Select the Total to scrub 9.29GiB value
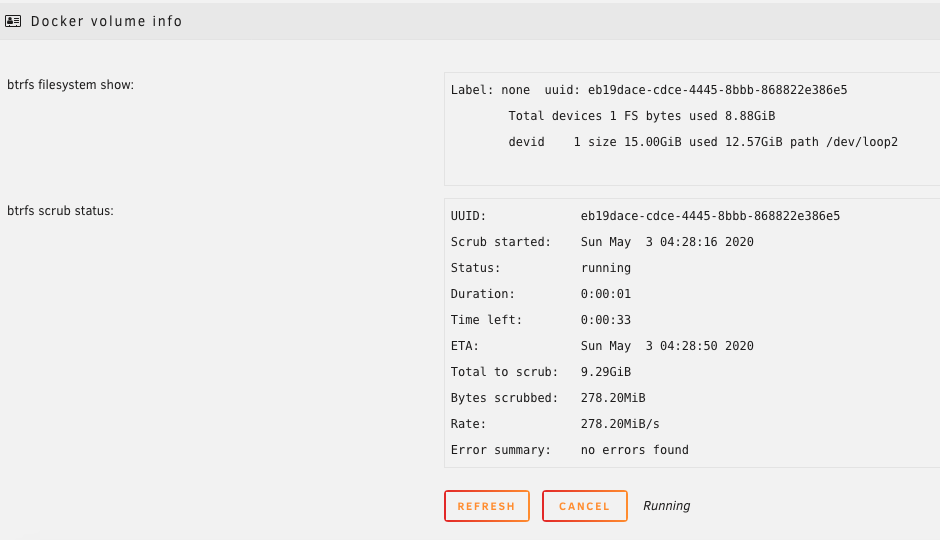 605,372
